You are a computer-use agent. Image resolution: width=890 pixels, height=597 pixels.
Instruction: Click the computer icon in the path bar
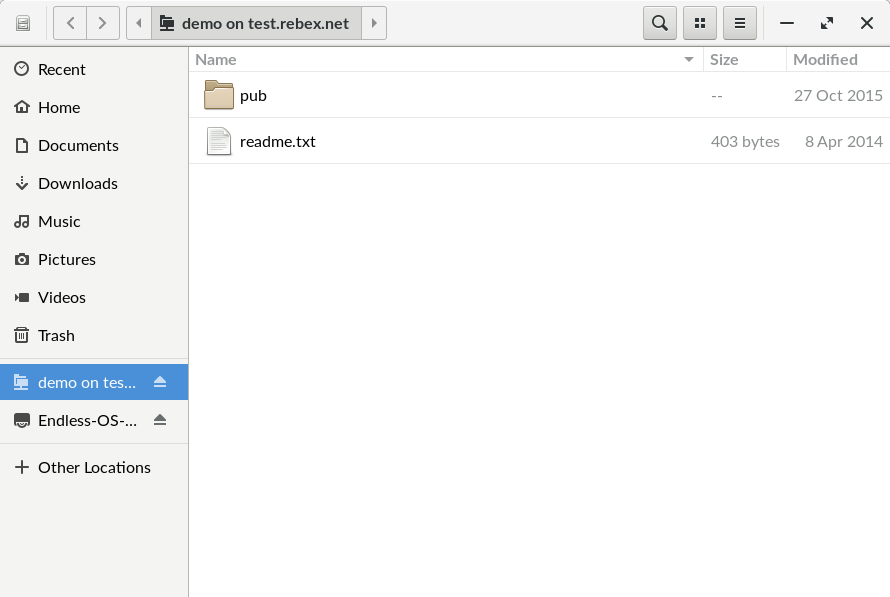click(x=167, y=23)
